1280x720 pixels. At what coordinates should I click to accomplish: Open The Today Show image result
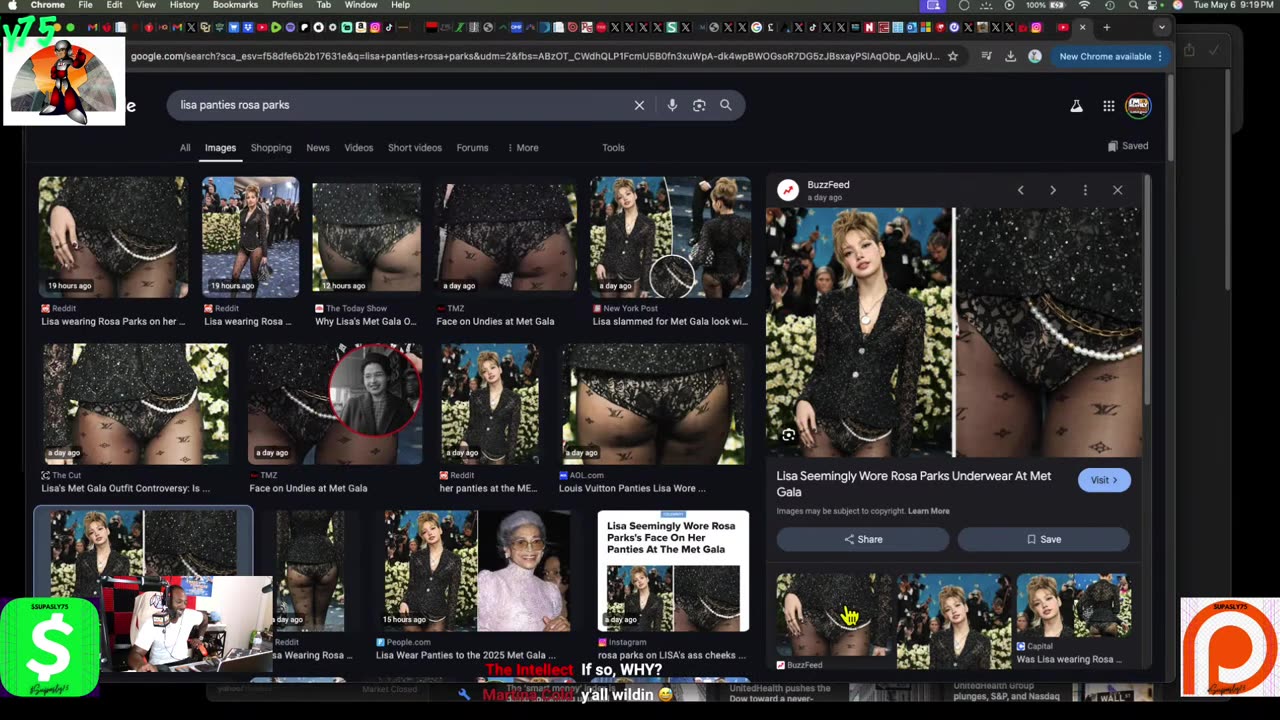[367, 252]
